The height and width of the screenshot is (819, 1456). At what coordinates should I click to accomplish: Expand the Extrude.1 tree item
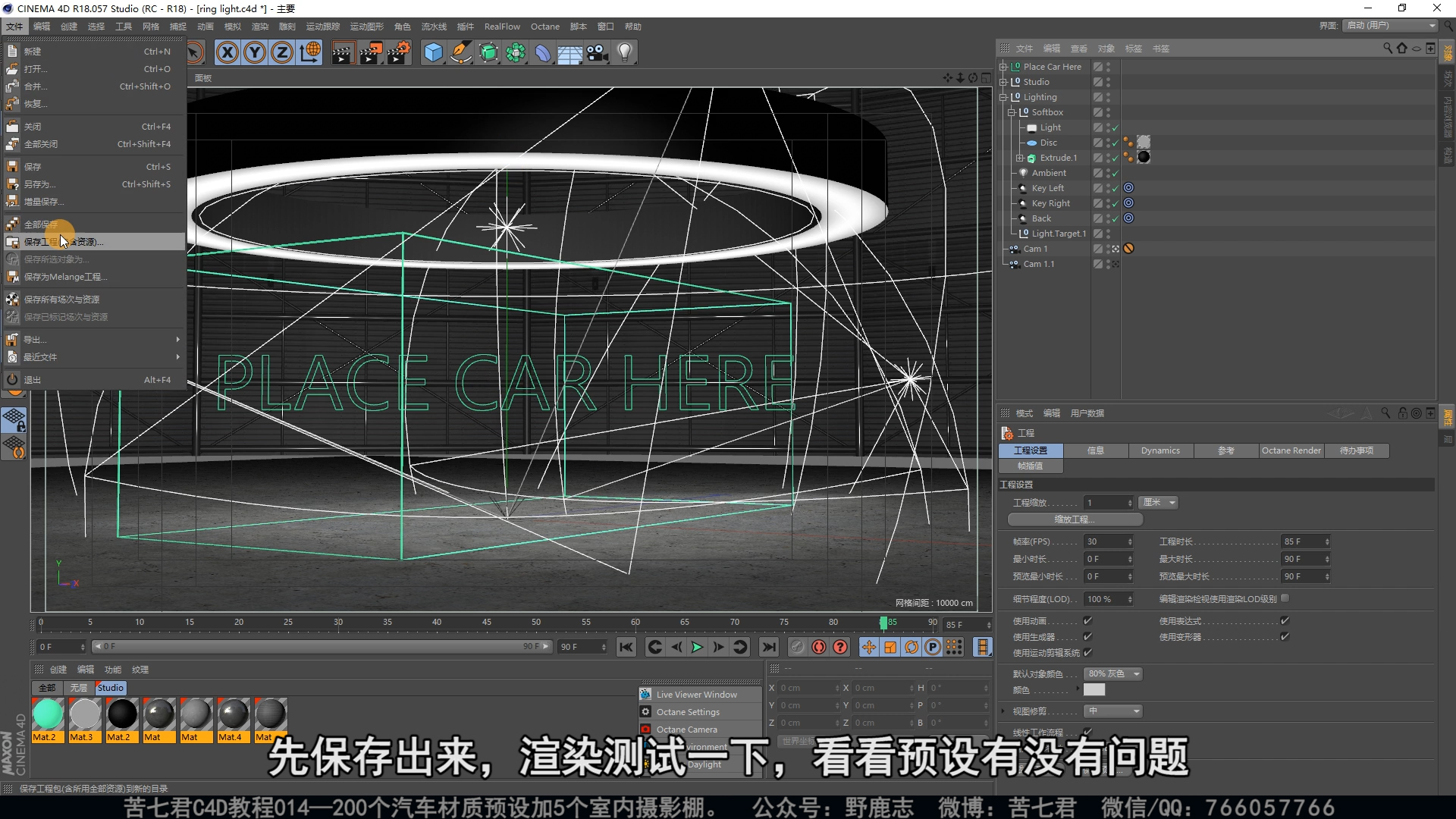pyautogui.click(x=1020, y=158)
